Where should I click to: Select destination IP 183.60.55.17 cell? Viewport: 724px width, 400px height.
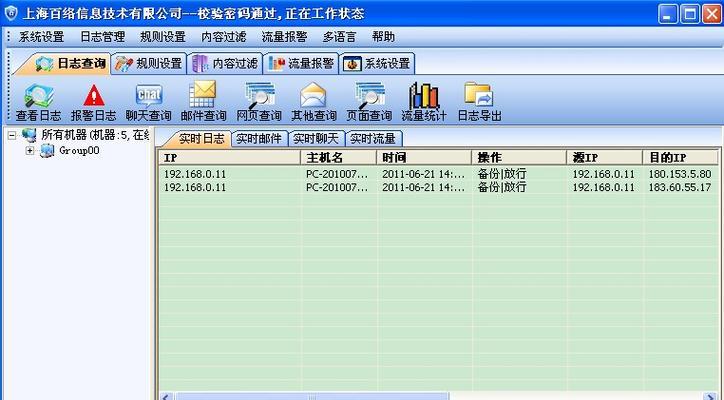point(680,187)
